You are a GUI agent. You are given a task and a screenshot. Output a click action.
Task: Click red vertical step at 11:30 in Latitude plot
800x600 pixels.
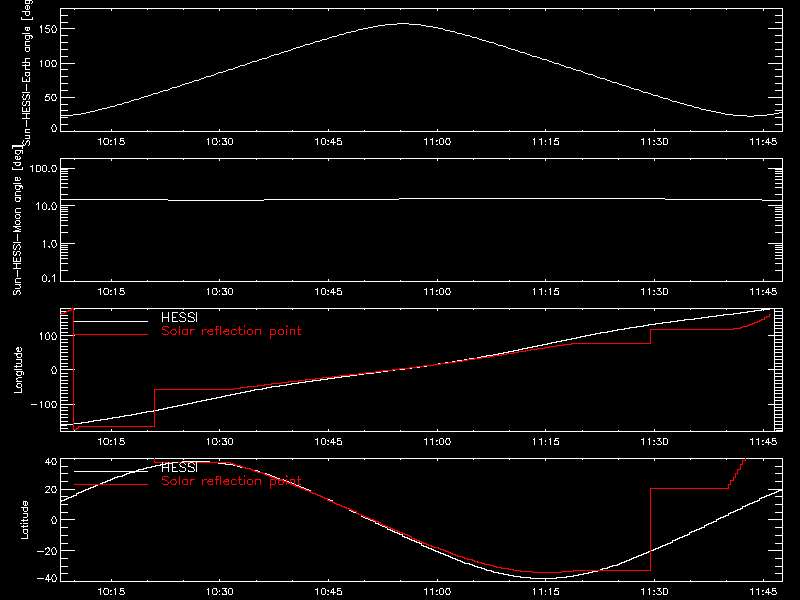tap(651, 530)
